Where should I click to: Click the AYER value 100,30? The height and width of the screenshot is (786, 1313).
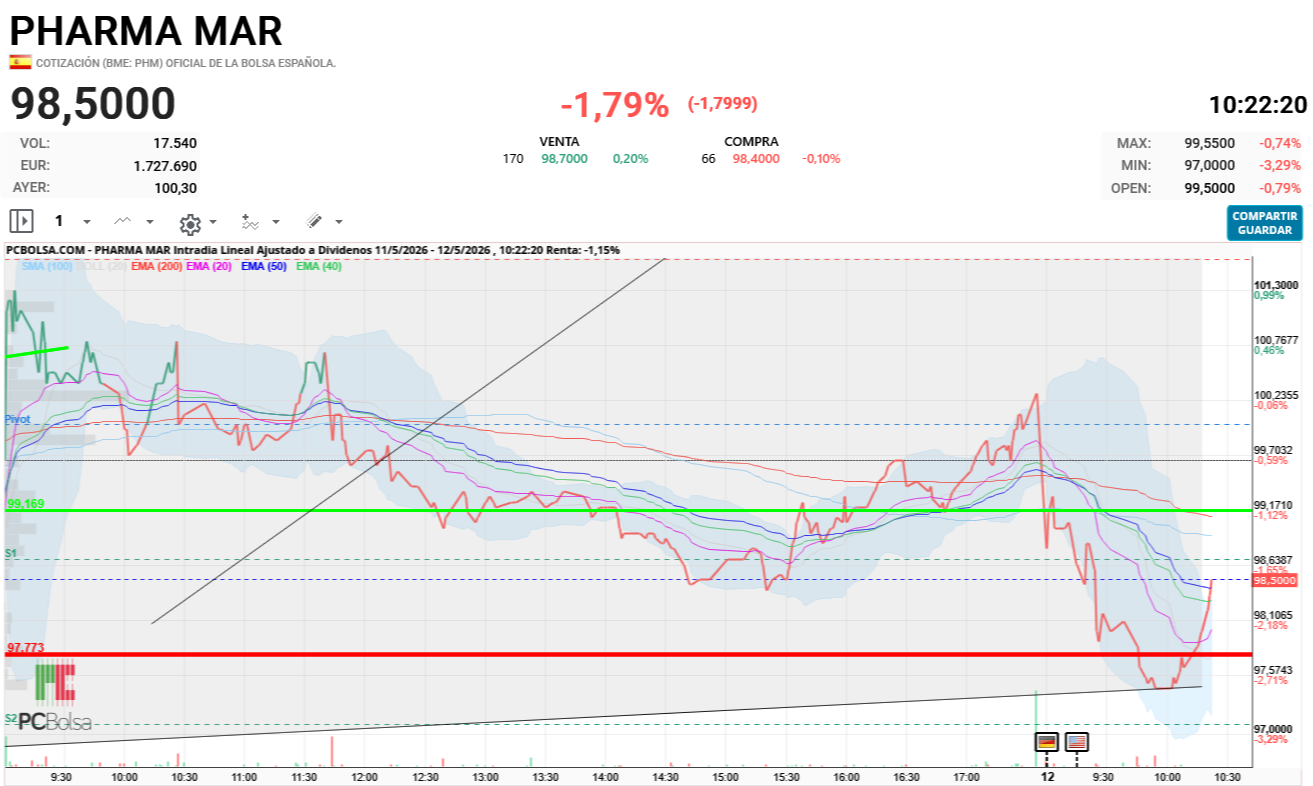tap(177, 187)
